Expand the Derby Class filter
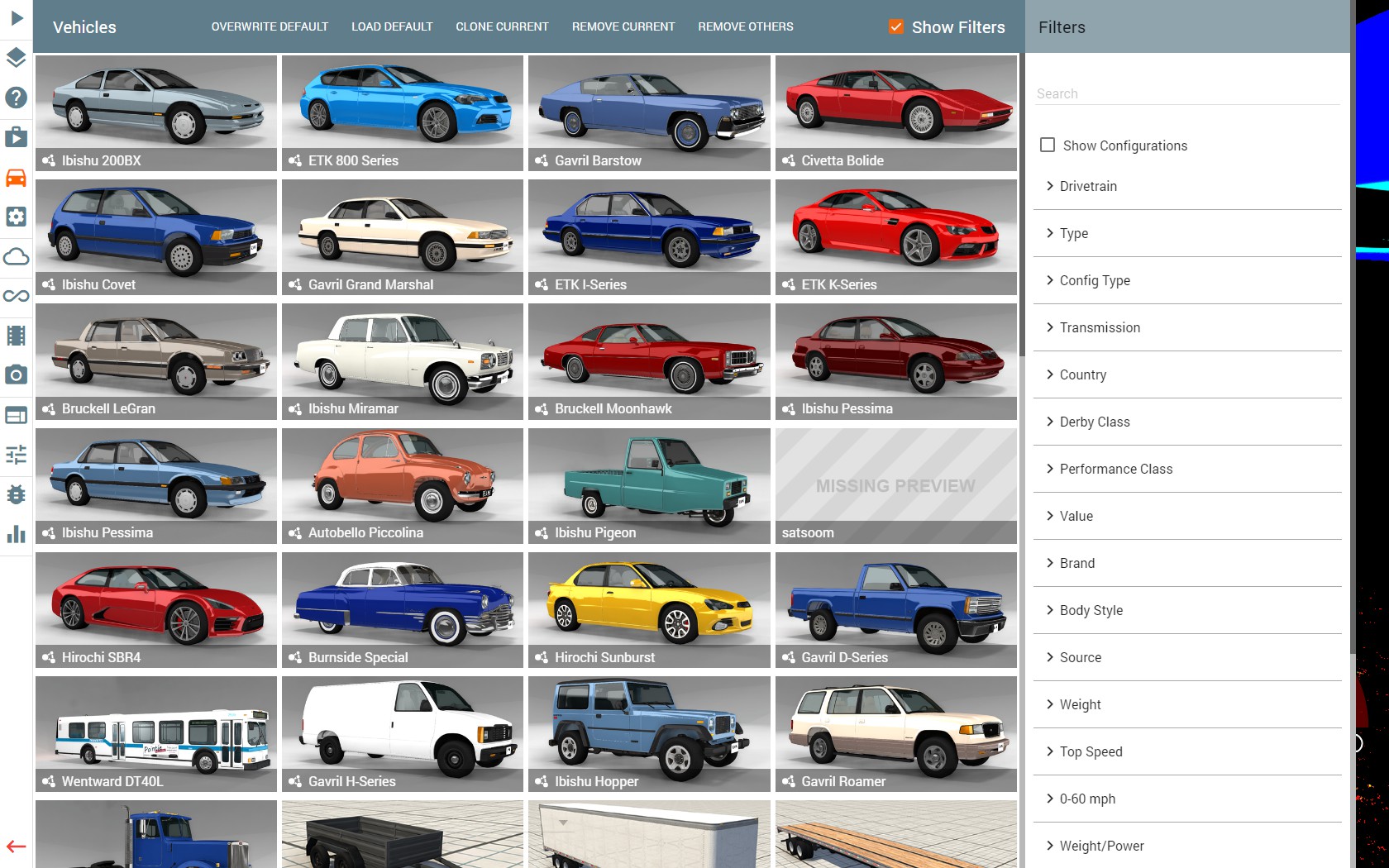The width and height of the screenshot is (1389, 868). click(1187, 422)
